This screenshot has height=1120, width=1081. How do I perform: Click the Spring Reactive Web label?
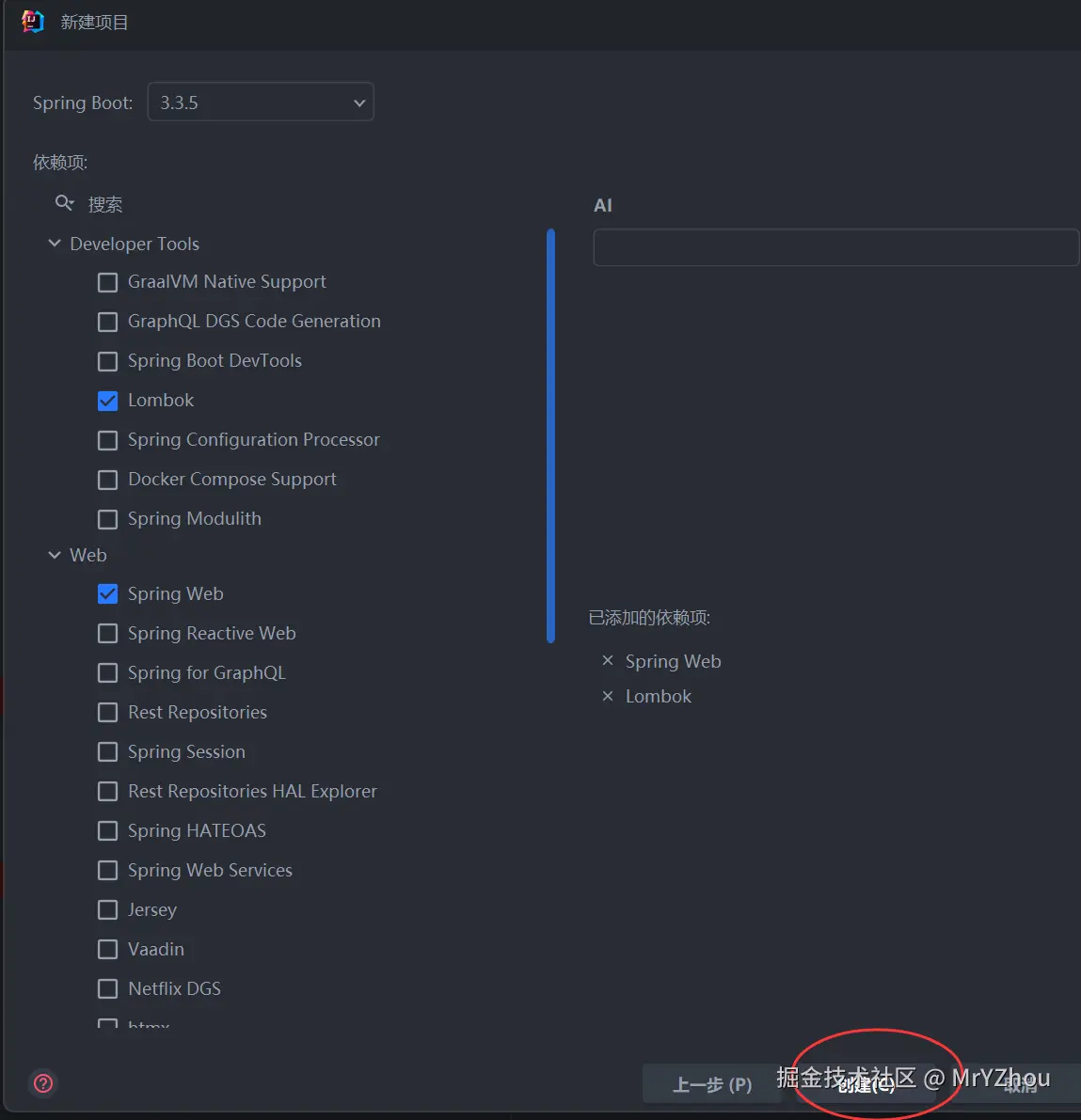tap(212, 634)
